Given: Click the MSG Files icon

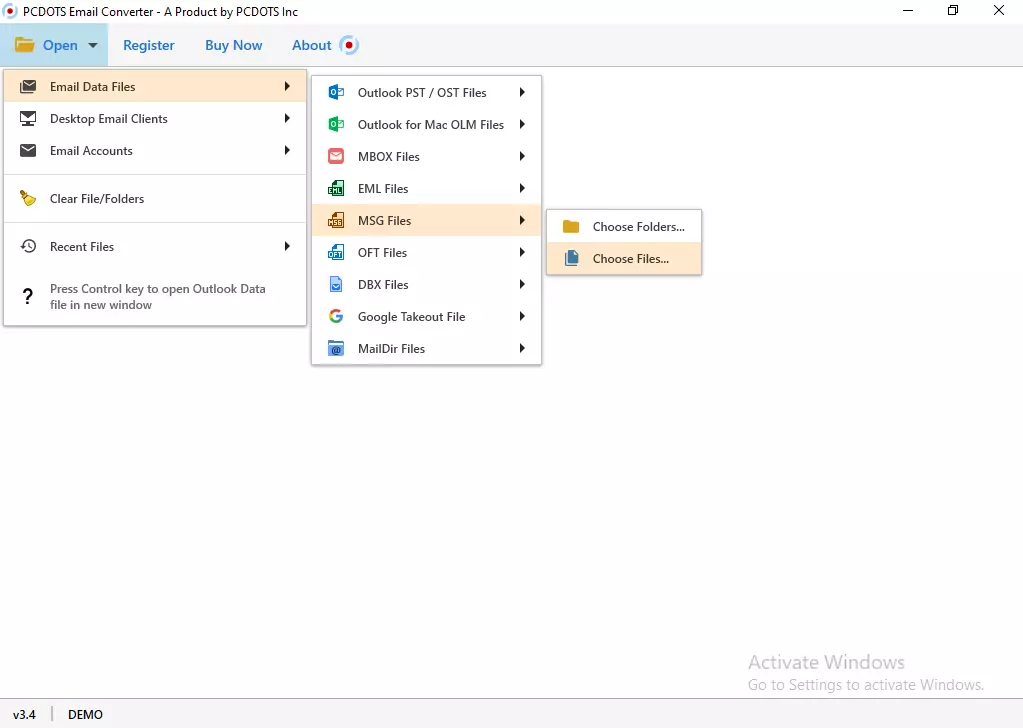Looking at the screenshot, I should pos(336,220).
